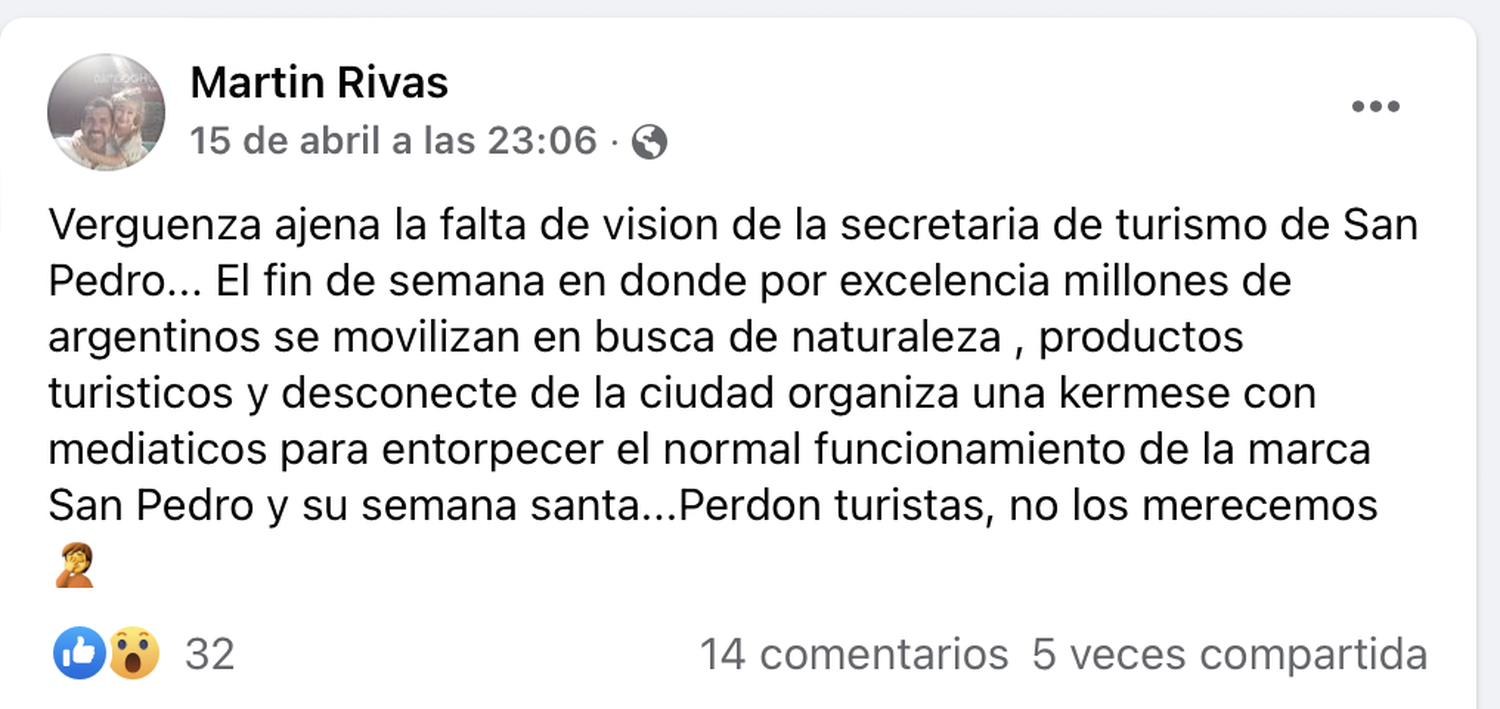Open the post timestamp 15 de abril
Image resolution: width=1500 pixels, height=709 pixels.
393,141
